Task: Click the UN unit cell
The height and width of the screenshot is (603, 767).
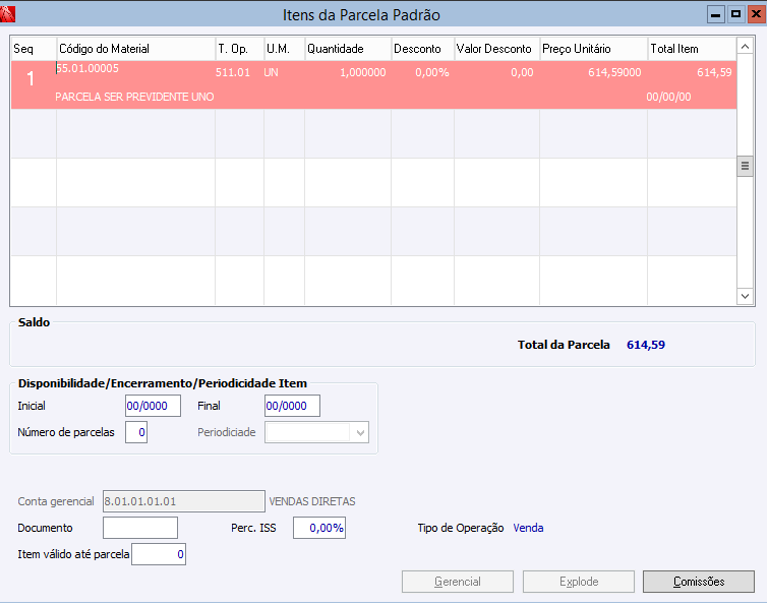Action: [x=271, y=72]
